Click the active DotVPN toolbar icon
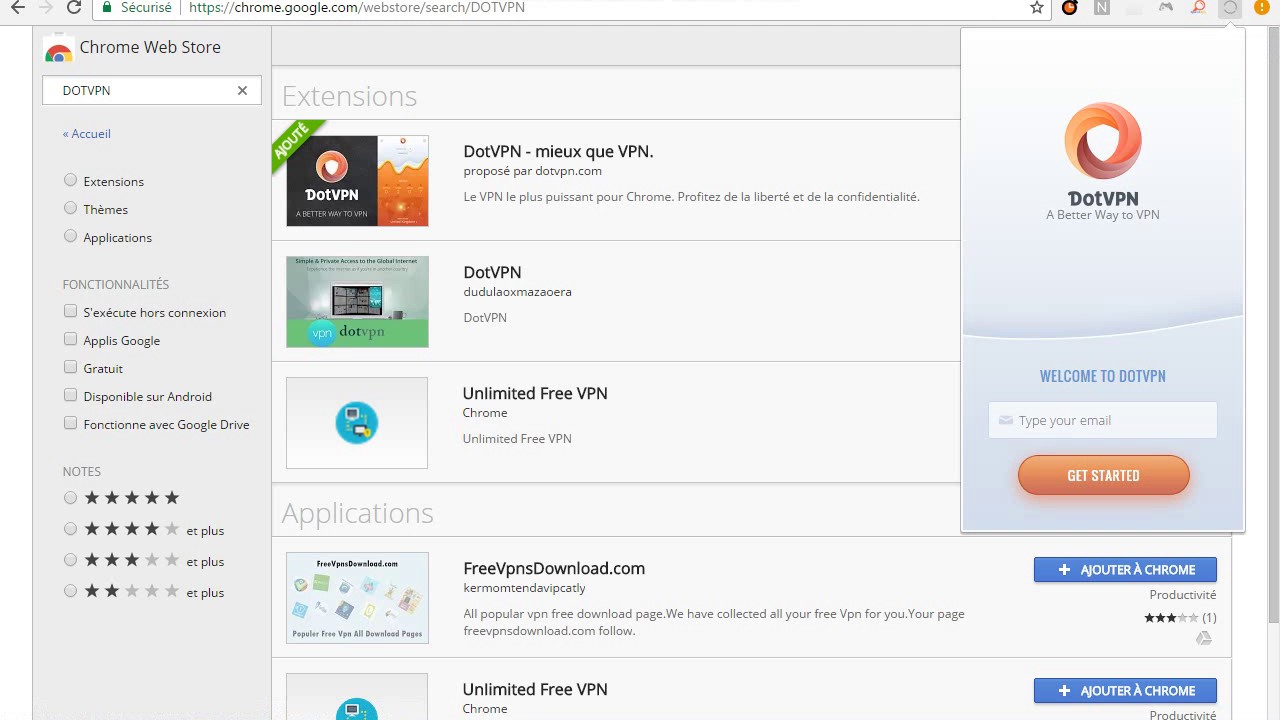Viewport: 1280px width, 720px height. click(1230, 8)
